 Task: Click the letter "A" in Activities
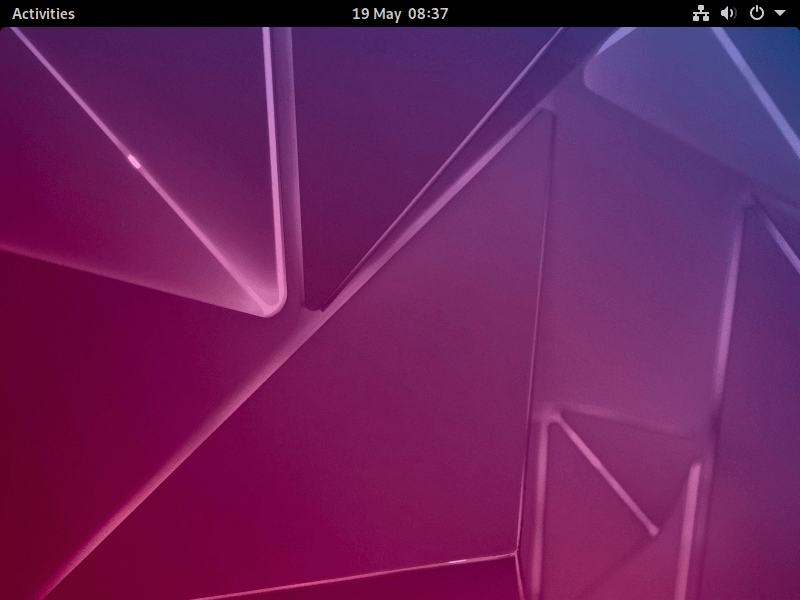pyautogui.click(x=17, y=14)
